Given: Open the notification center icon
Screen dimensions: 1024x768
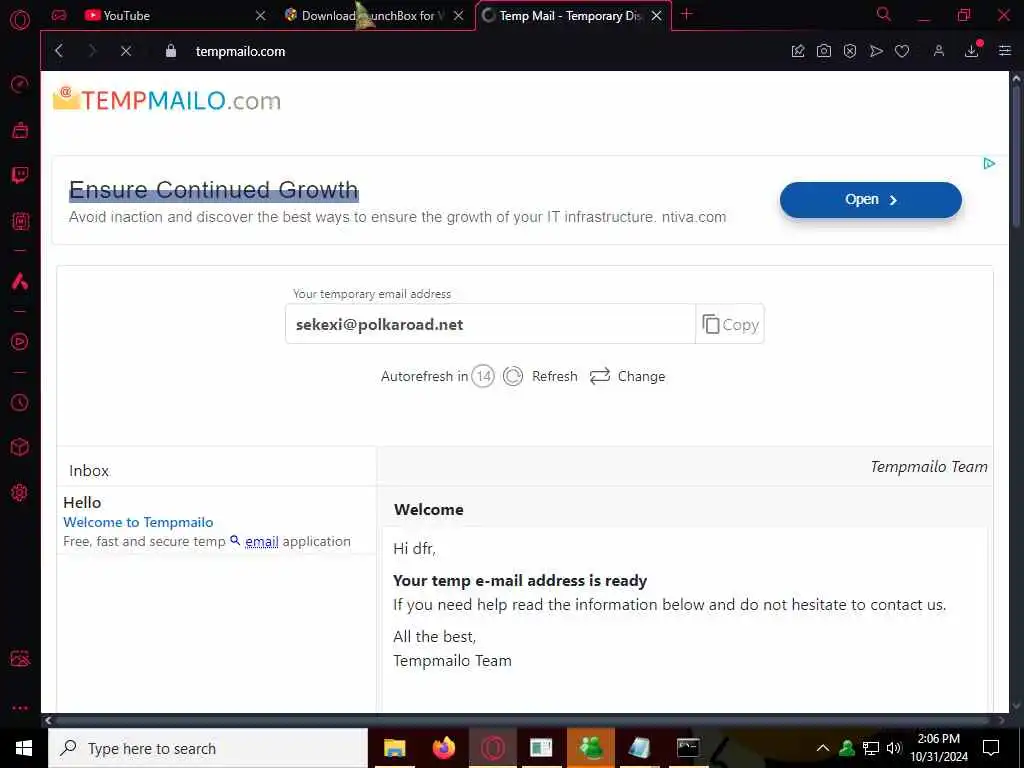Looking at the screenshot, I should (x=991, y=748).
